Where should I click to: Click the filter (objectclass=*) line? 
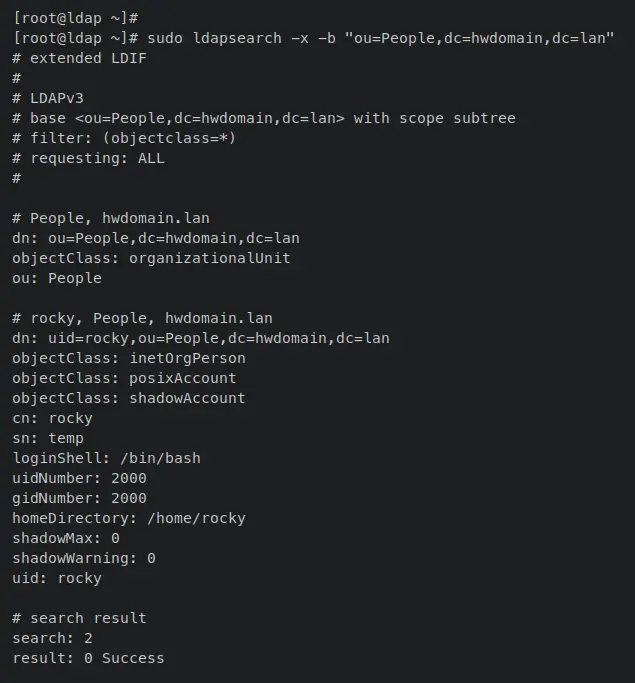point(124,138)
